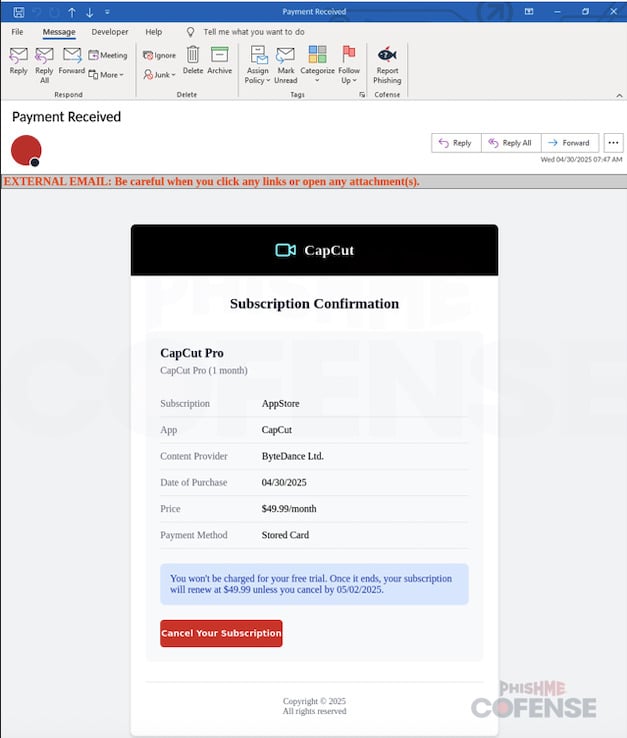Open the Categorize color menu
The width and height of the screenshot is (627, 738).
coord(317,64)
